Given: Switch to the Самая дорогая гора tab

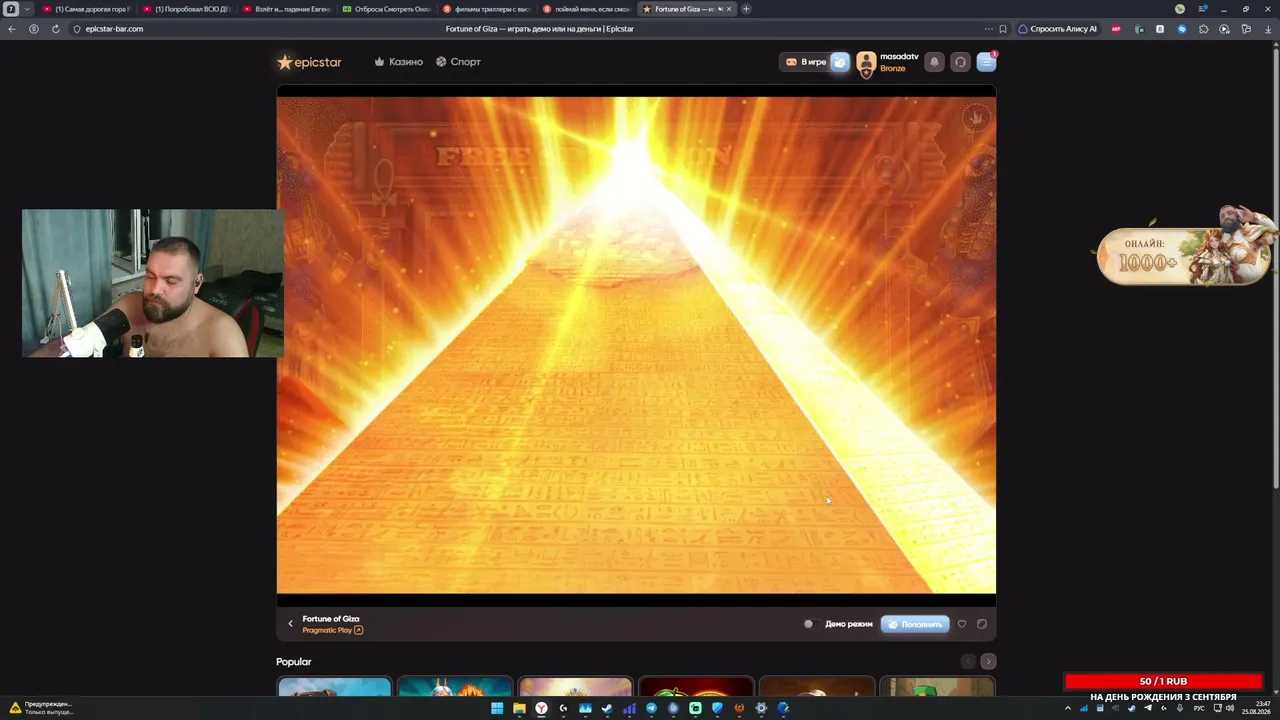Looking at the screenshot, I should tap(87, 9).
